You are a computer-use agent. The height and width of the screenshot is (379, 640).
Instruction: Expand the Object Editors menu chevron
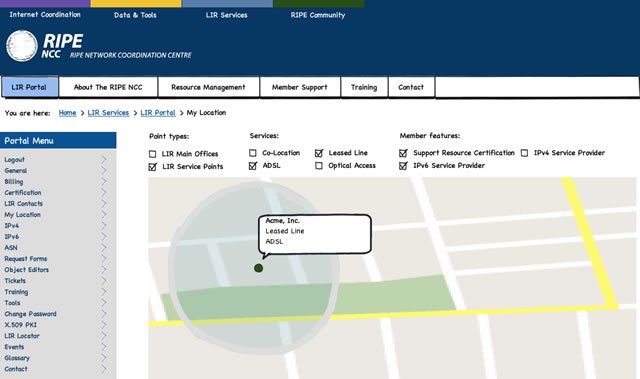(104, 270)
